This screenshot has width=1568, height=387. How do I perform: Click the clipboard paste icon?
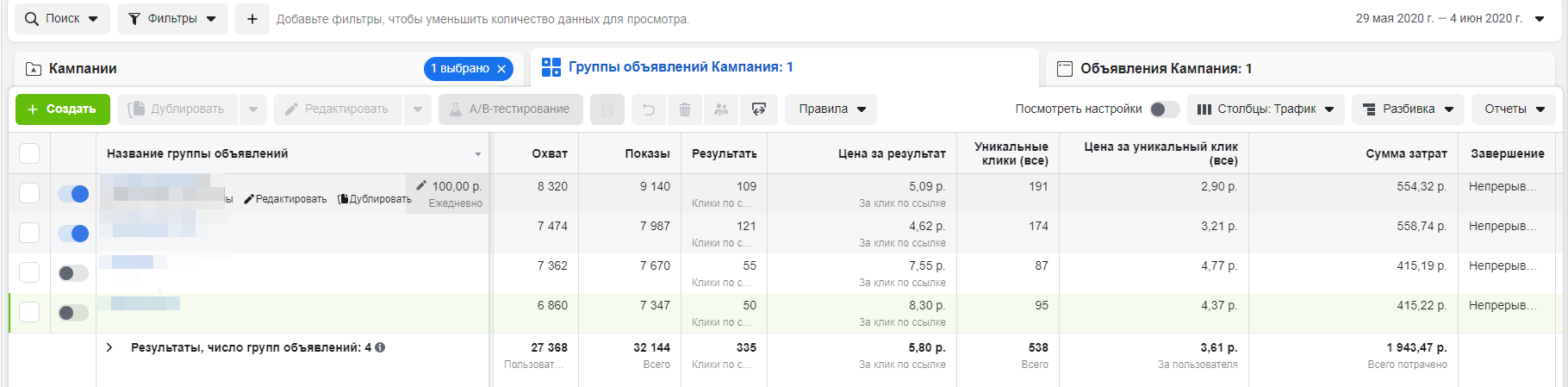pos(607,109)
